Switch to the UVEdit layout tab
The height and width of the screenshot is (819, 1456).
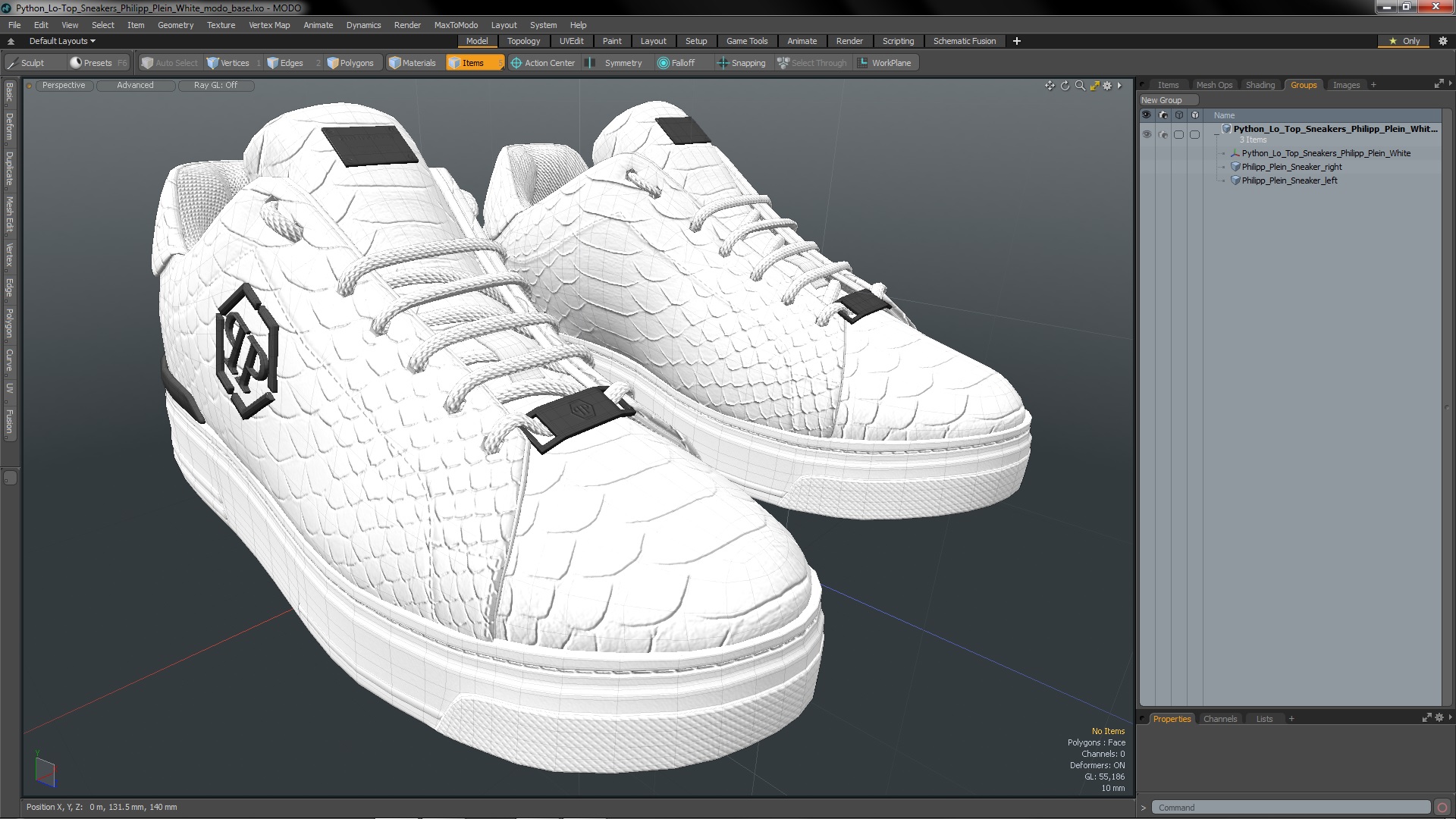tap(571, 41)
